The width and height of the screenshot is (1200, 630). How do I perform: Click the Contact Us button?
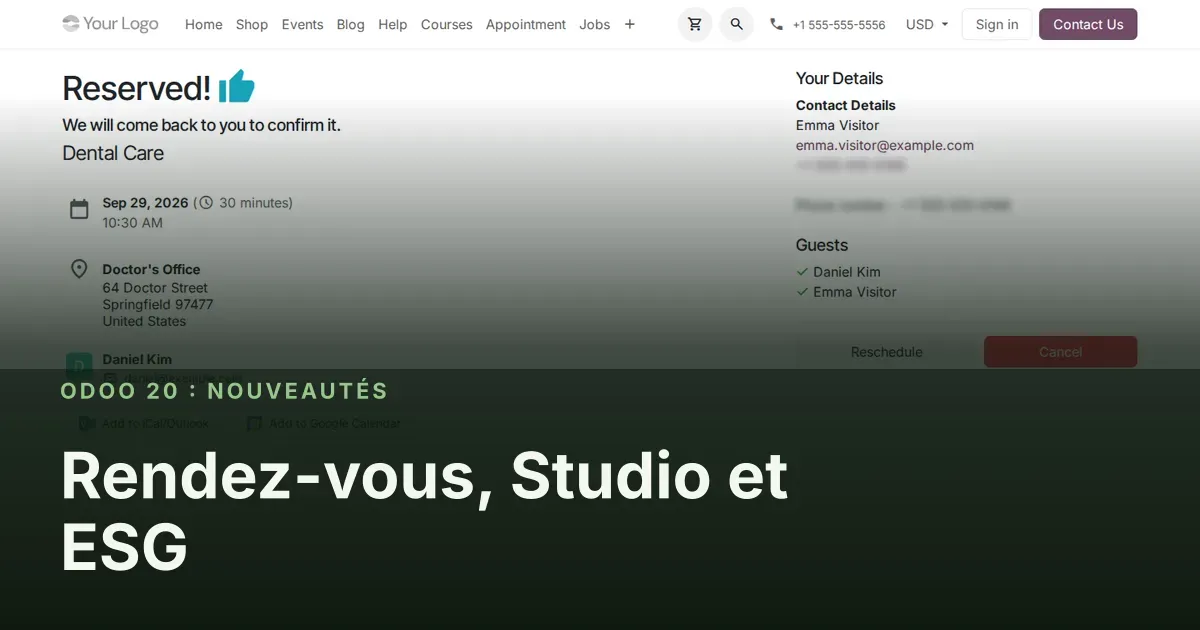[1088, 24]
